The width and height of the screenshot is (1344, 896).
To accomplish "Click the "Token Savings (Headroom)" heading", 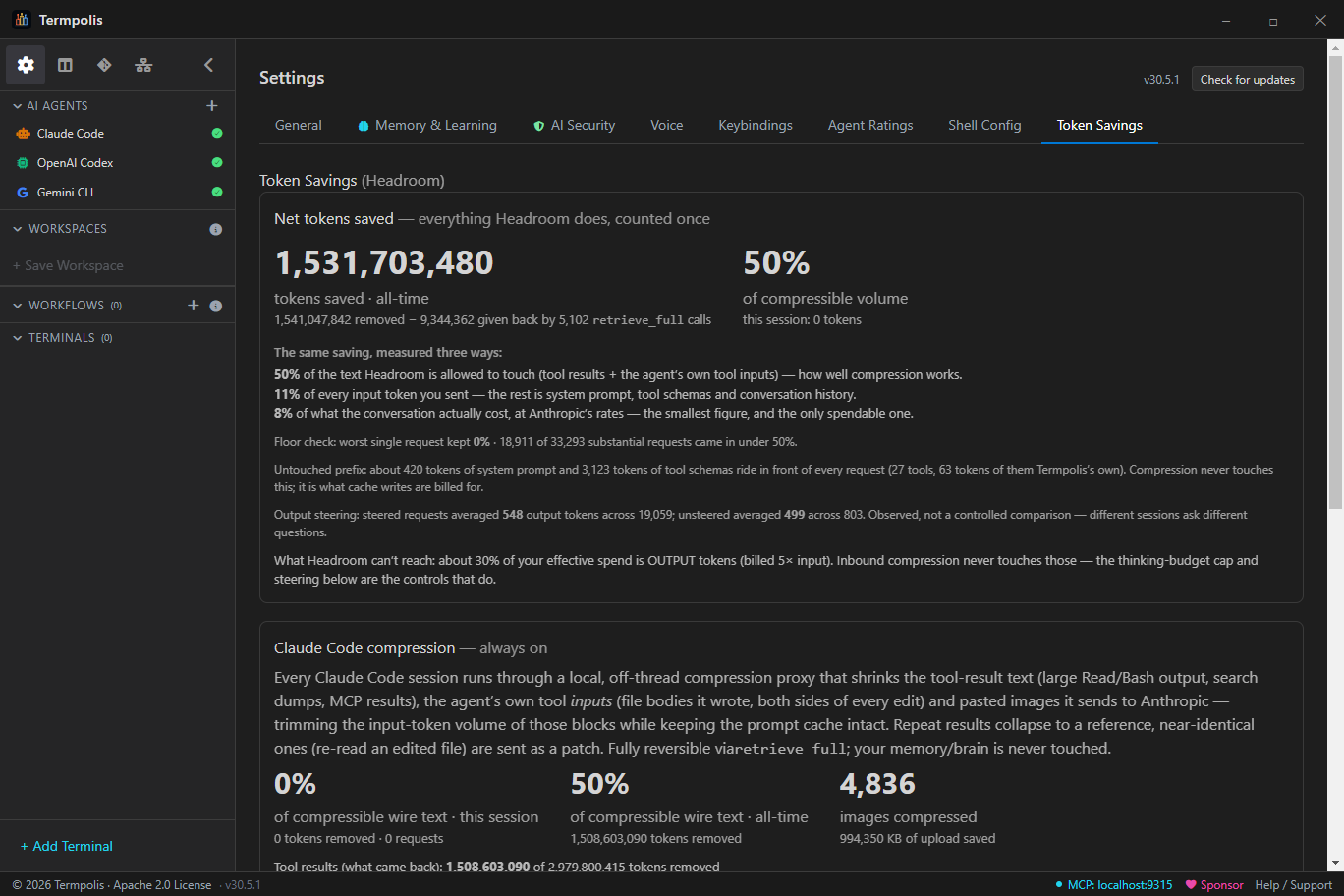I will click(352, 181).
